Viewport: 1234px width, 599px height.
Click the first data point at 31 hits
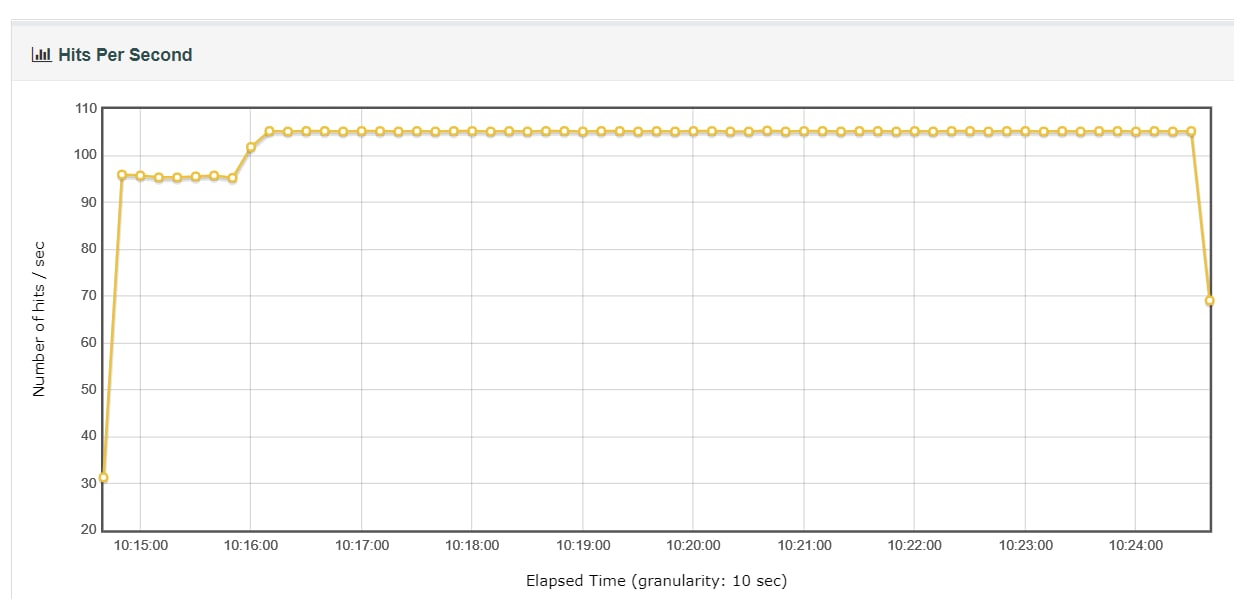pos(103,478)
